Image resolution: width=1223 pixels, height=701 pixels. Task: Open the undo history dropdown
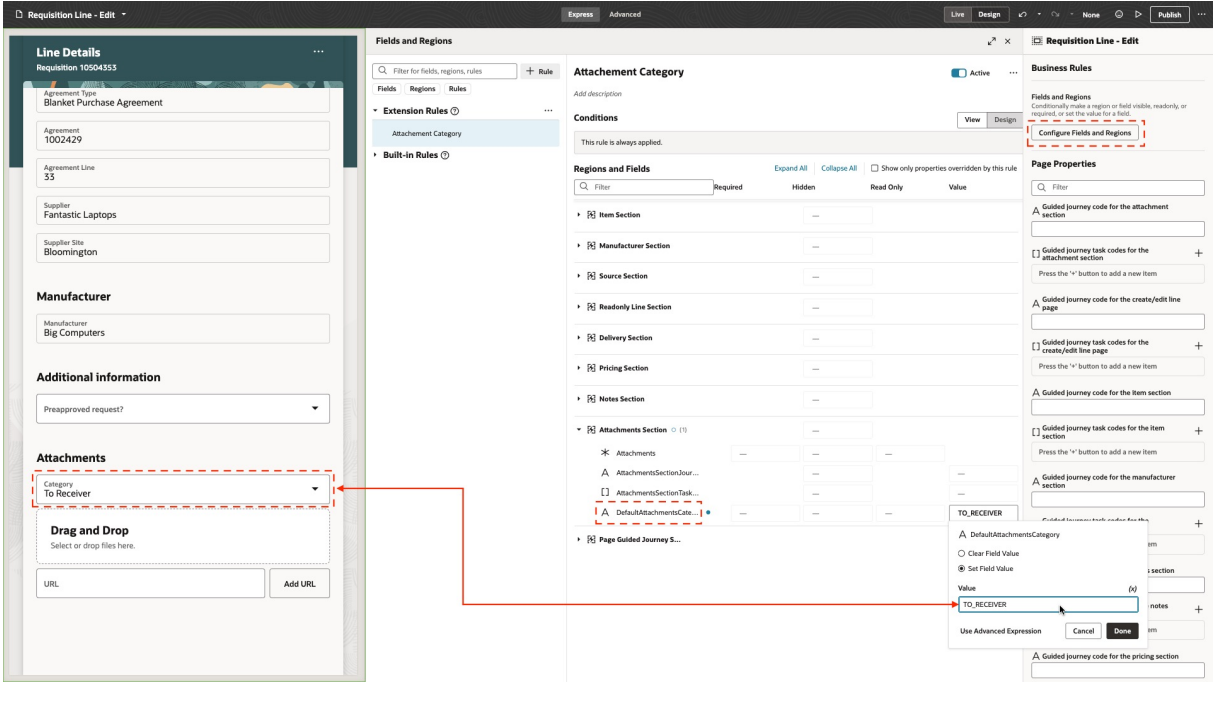click(1037, 15)
